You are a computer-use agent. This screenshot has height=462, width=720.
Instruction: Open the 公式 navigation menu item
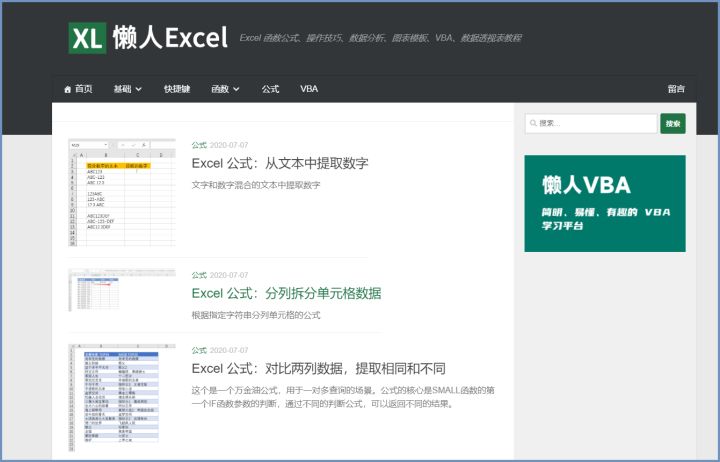(x=270, y=89)
